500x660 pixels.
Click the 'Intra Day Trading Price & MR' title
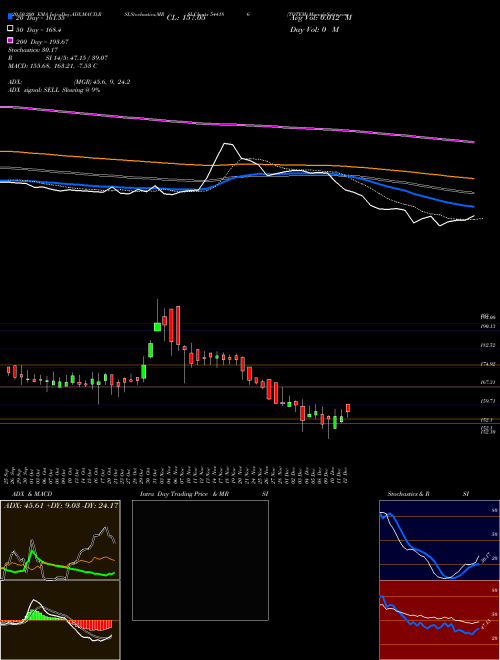coord(184,494)
